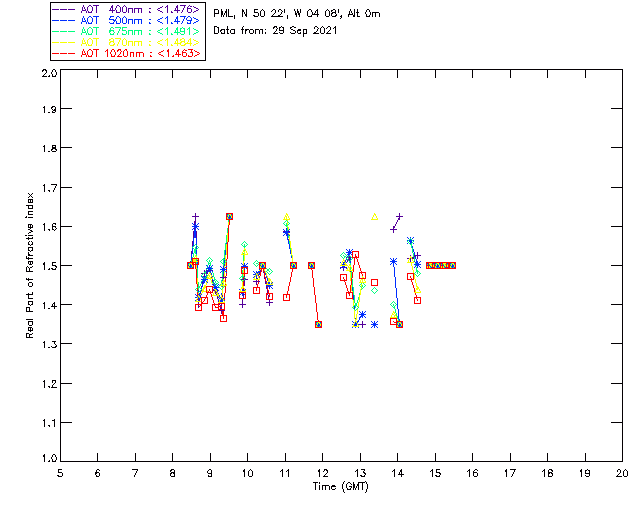The image size is (640, 512).
Task: Click the x-axis label 16
Action: pyautogui.click(x=473, y=473)
